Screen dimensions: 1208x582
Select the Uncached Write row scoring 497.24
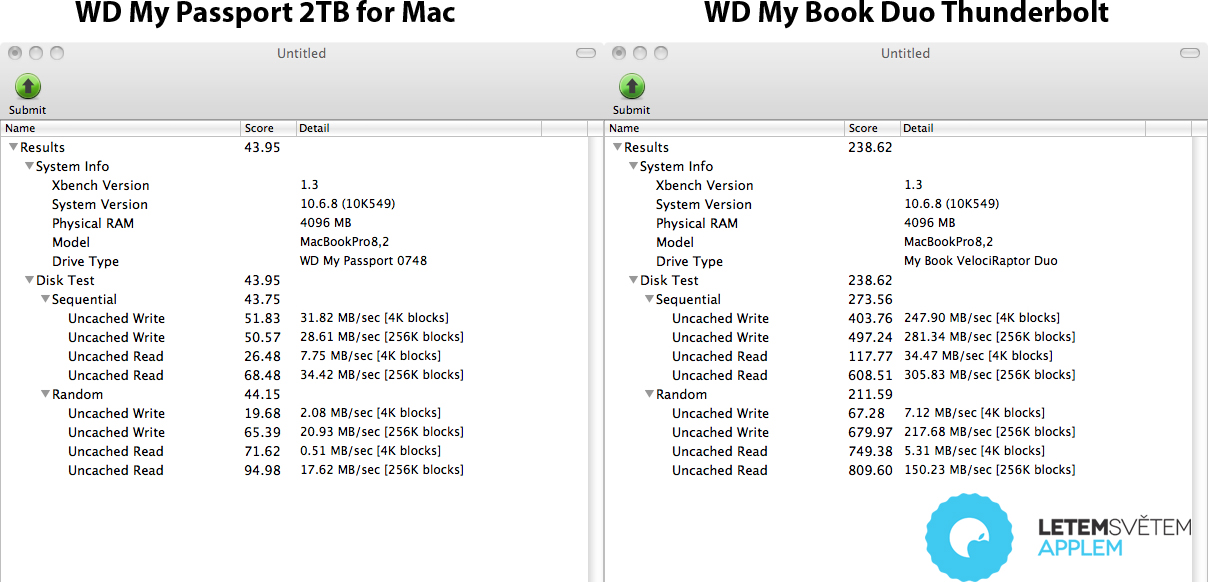pos(899,337)
